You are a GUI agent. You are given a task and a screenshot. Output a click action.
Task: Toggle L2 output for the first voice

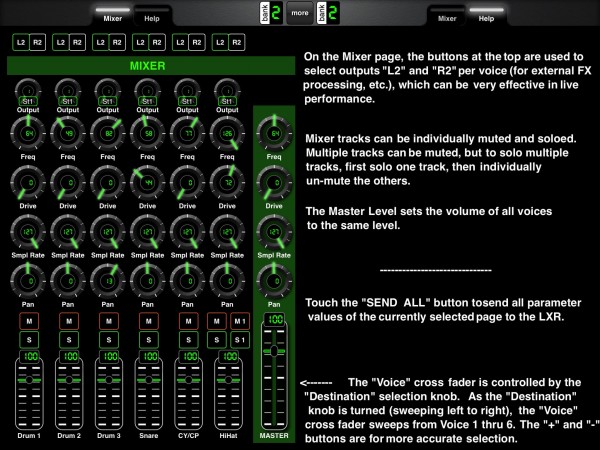[21, 42]
